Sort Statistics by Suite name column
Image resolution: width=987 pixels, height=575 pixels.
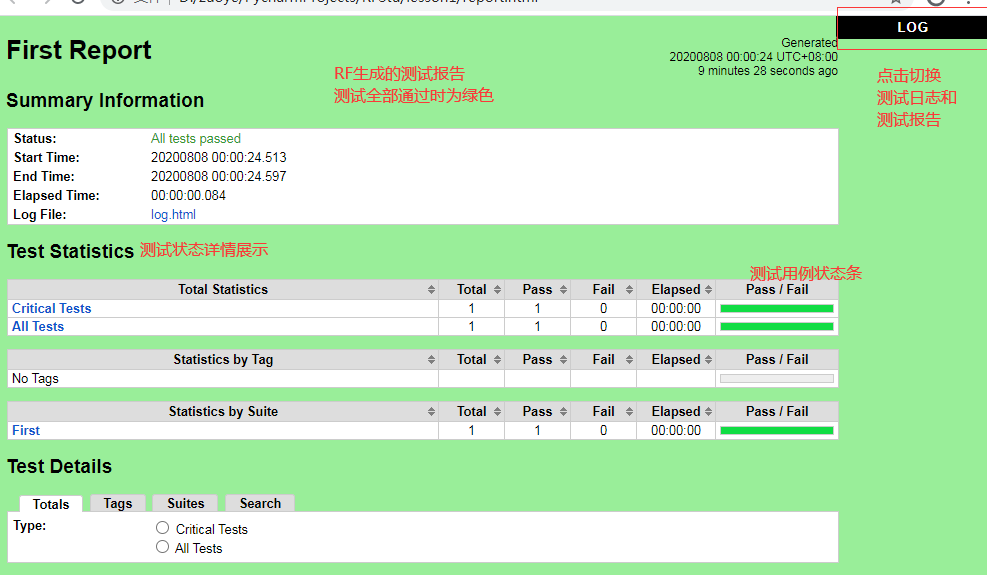click(223, 411)
